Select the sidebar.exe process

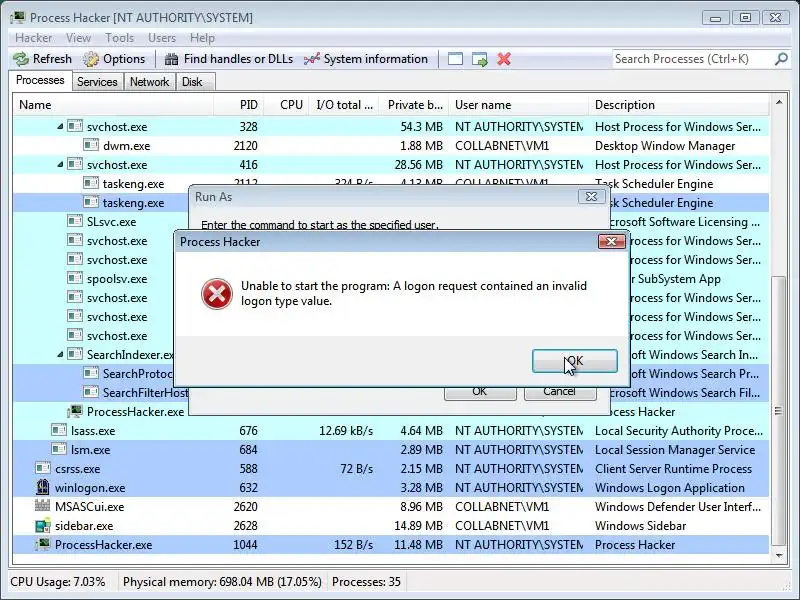pos(391,526)
